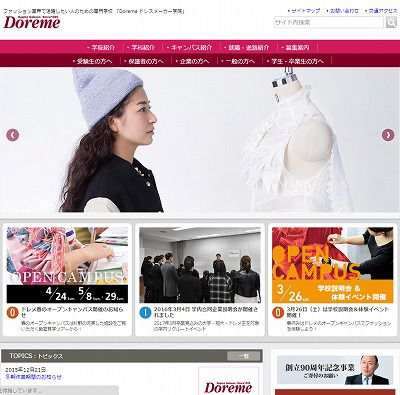Click the search magnifier icon button

coord(391,22)
